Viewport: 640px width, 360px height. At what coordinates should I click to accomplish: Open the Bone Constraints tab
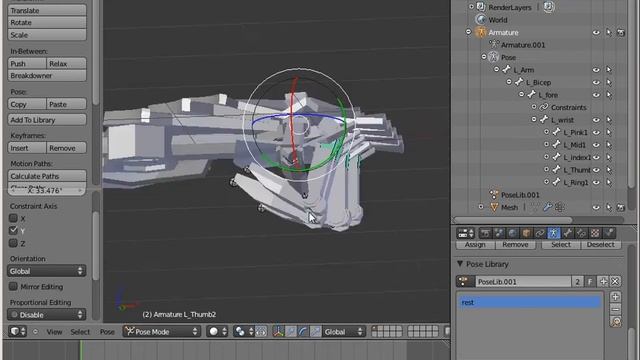pyautogui.click(x=581, y=233)
